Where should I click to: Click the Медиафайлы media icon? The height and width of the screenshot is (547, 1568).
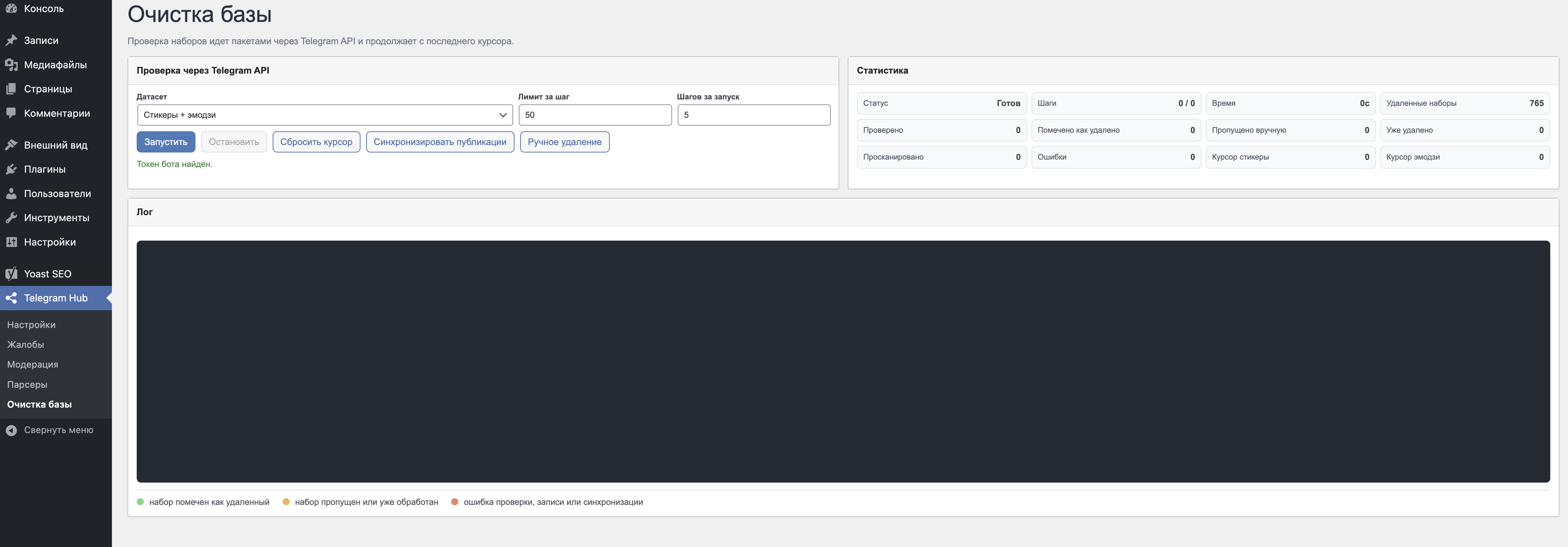pos(11,64)
